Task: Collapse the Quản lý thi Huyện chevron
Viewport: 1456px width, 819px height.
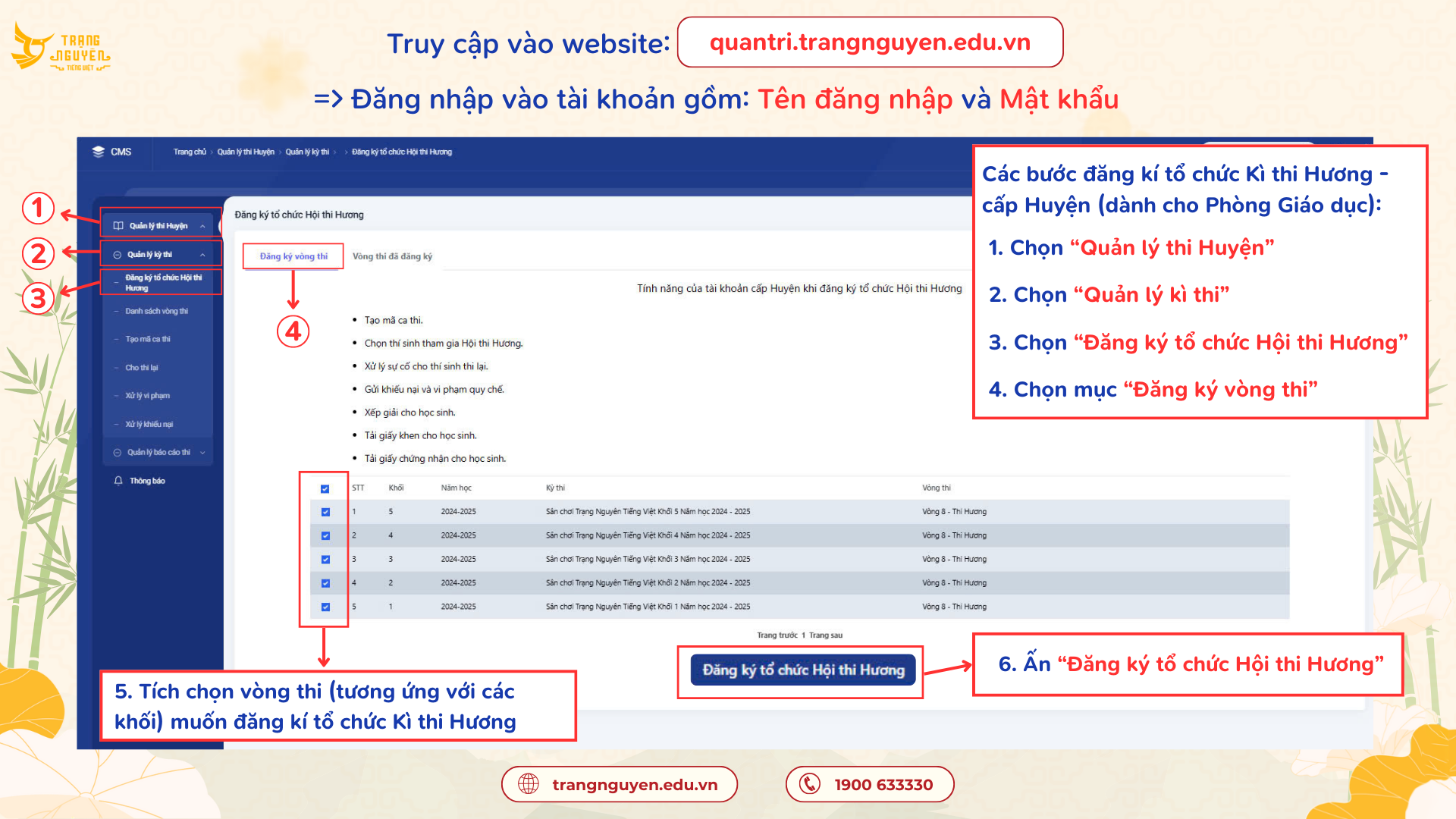Action: click(202, 226)
